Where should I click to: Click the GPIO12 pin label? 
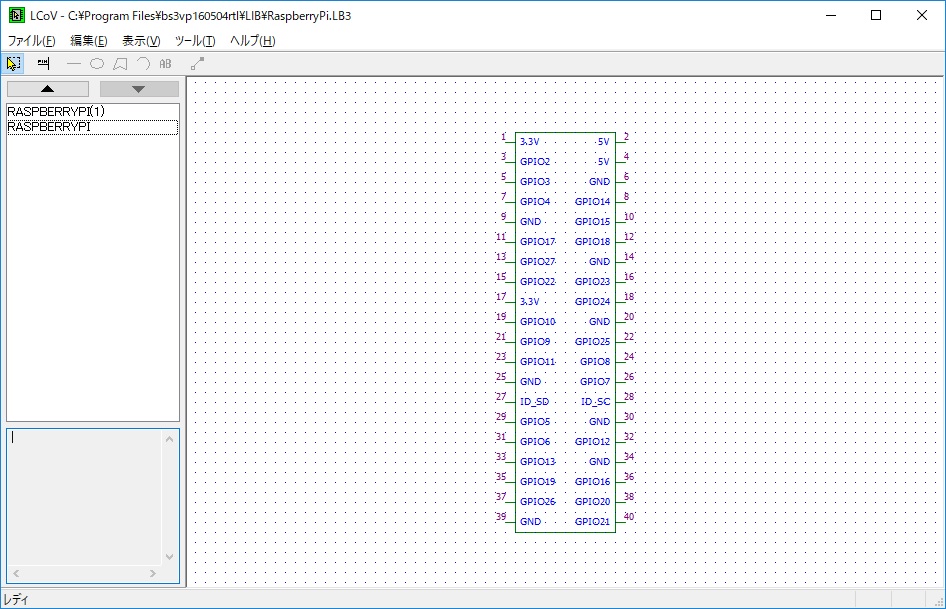[592, 441]
